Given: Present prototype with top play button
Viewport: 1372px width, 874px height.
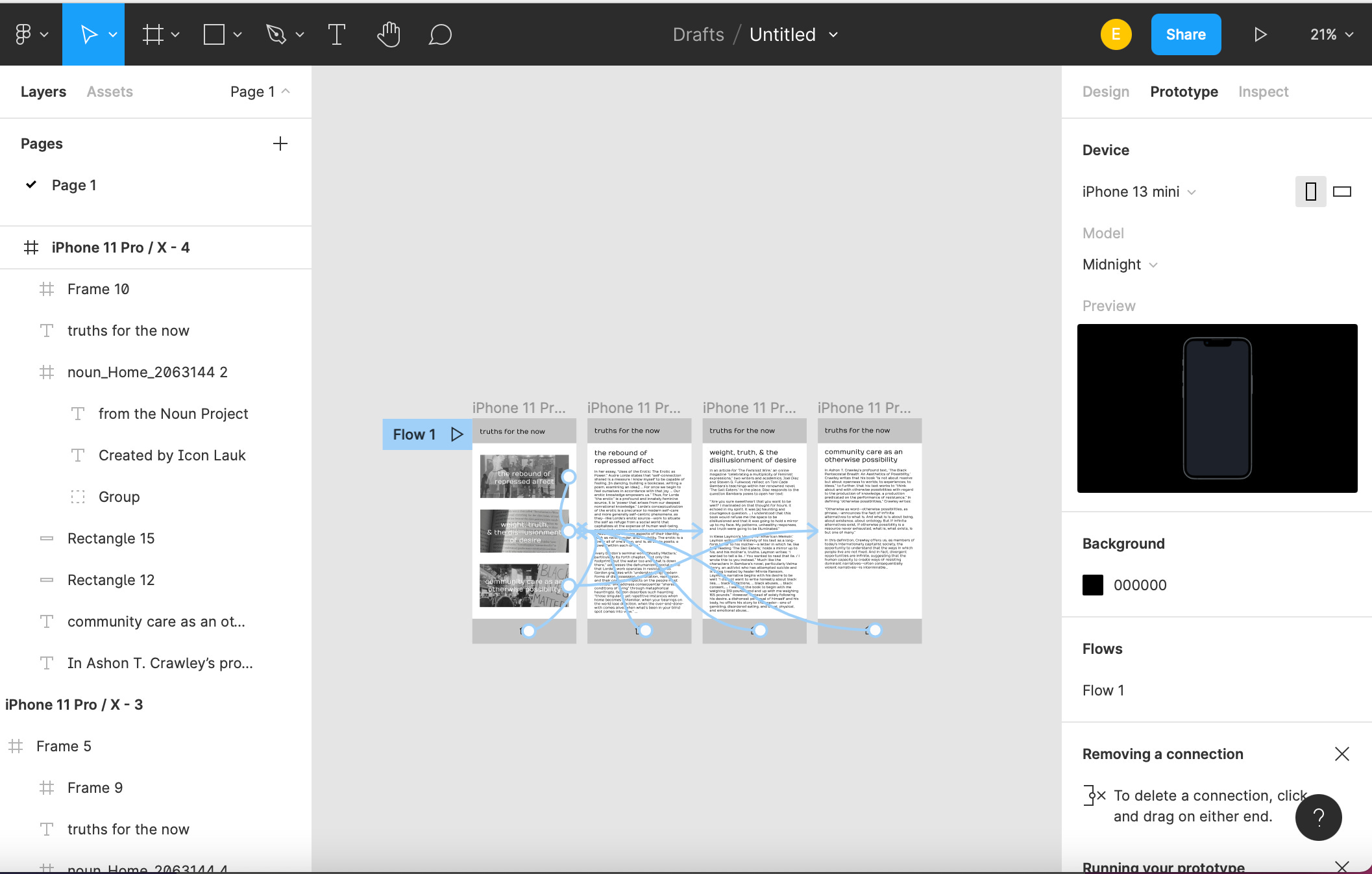Looking at the screenshot, I should point(1260,34).
